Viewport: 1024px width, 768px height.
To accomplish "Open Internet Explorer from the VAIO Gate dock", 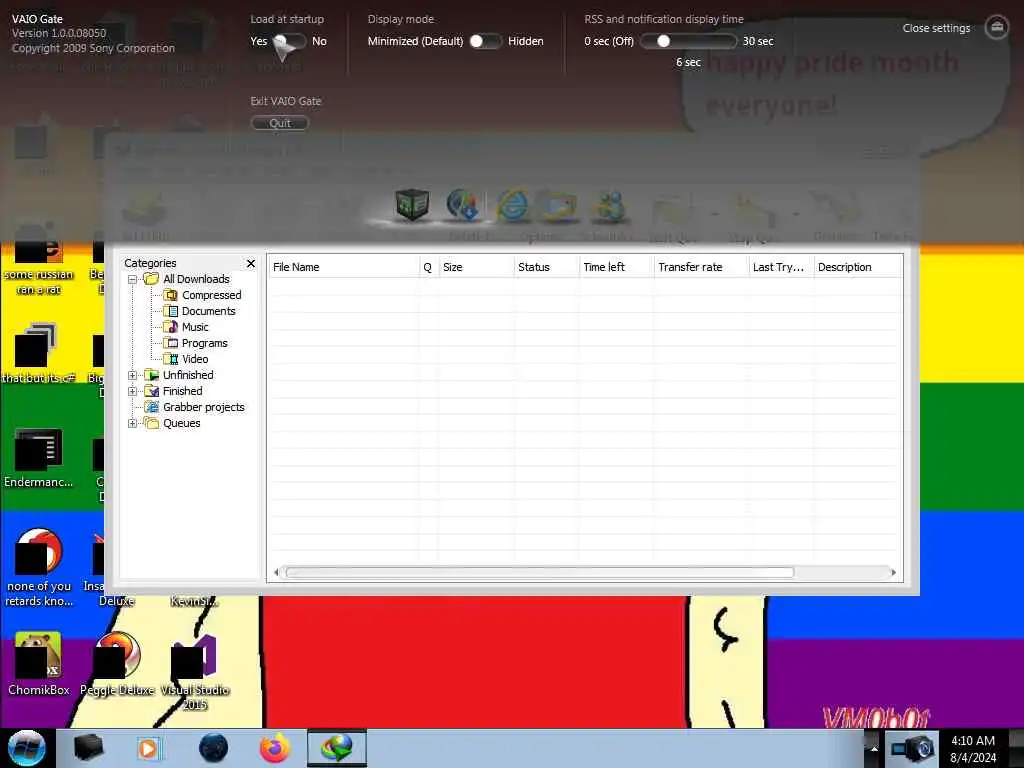I will point(513,204).
